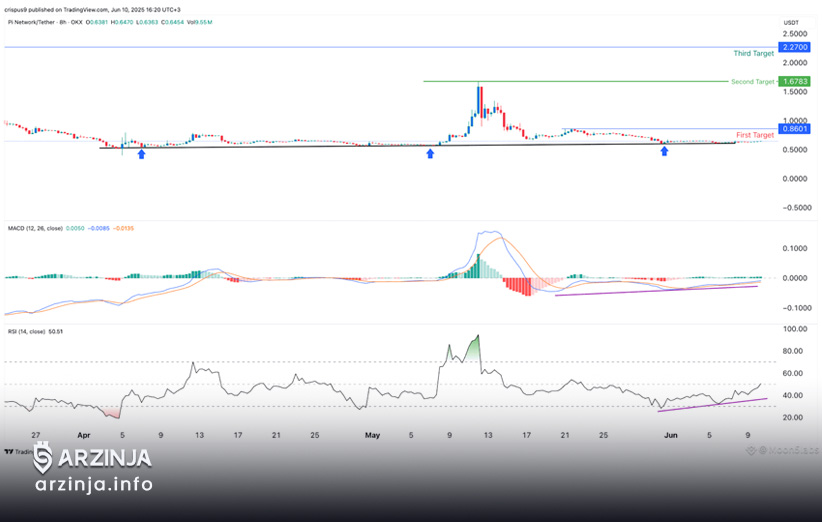Viewport: 822px width, 522px height.
Task: Click the Pi Network/Tether symbol title
Action: click(31, 23)
